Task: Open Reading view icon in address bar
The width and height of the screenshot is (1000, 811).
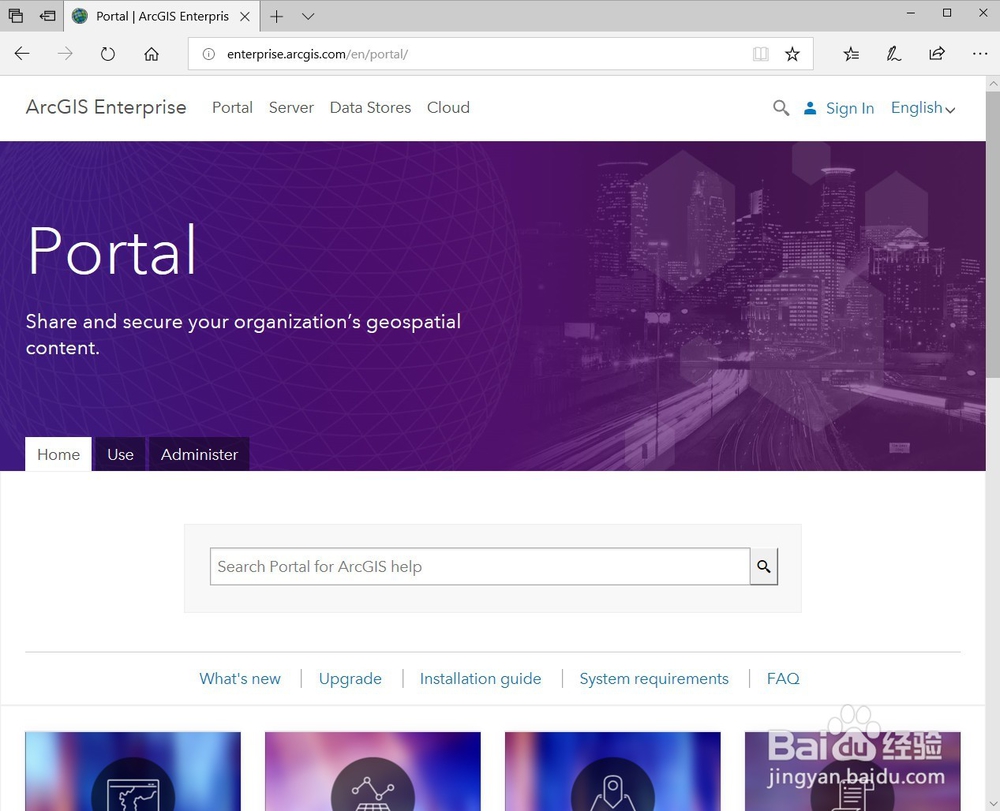Action: (x=760, y=54)
